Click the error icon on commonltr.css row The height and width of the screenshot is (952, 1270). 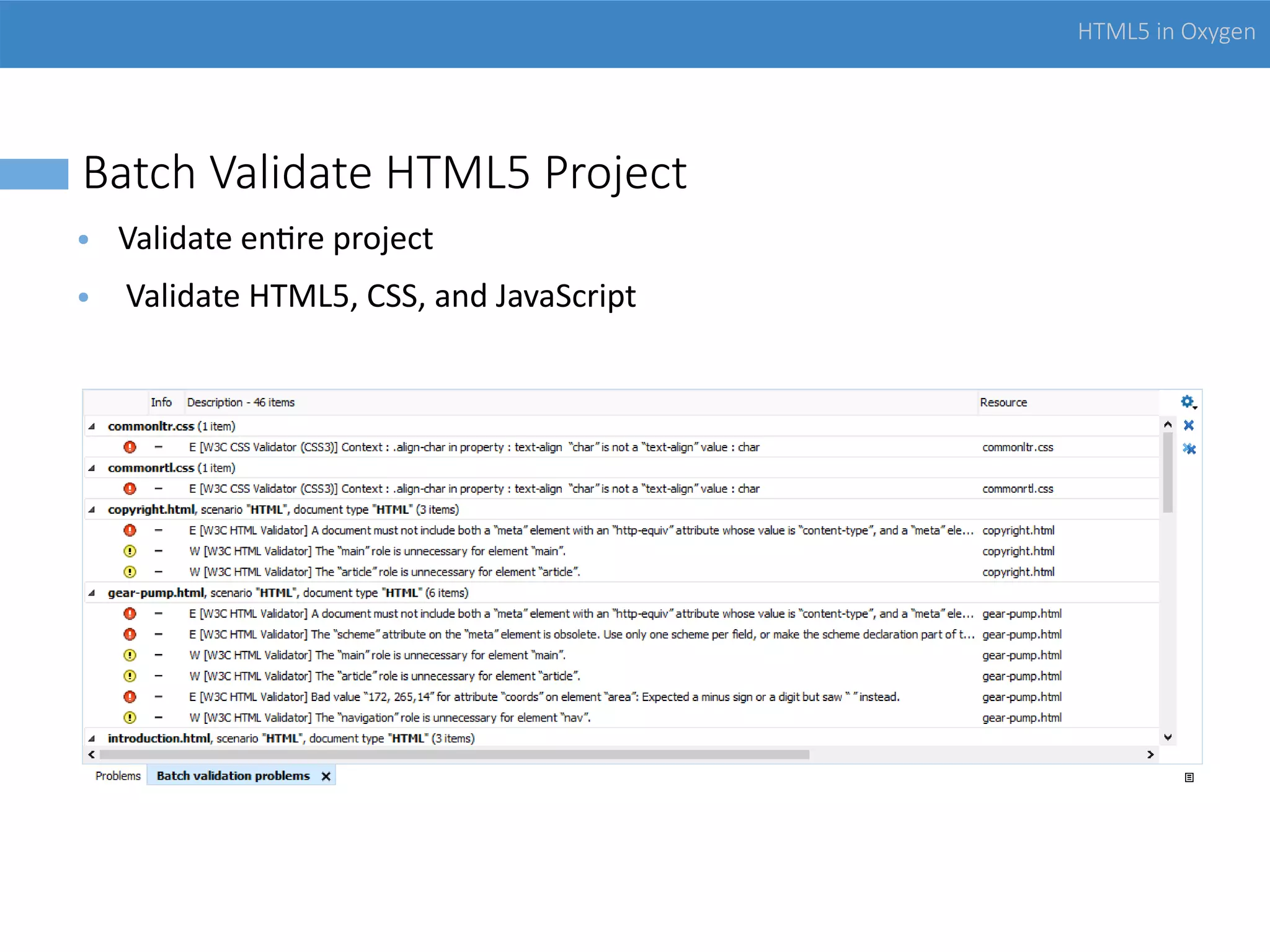pyautogui.click(x=130, y=447)
